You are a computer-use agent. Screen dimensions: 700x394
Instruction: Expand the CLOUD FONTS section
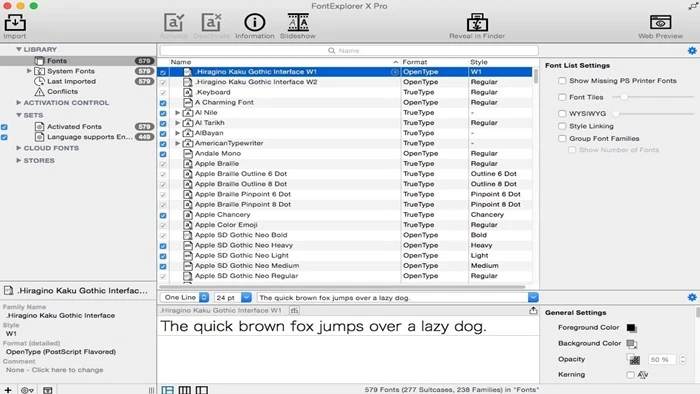(19, 148)
